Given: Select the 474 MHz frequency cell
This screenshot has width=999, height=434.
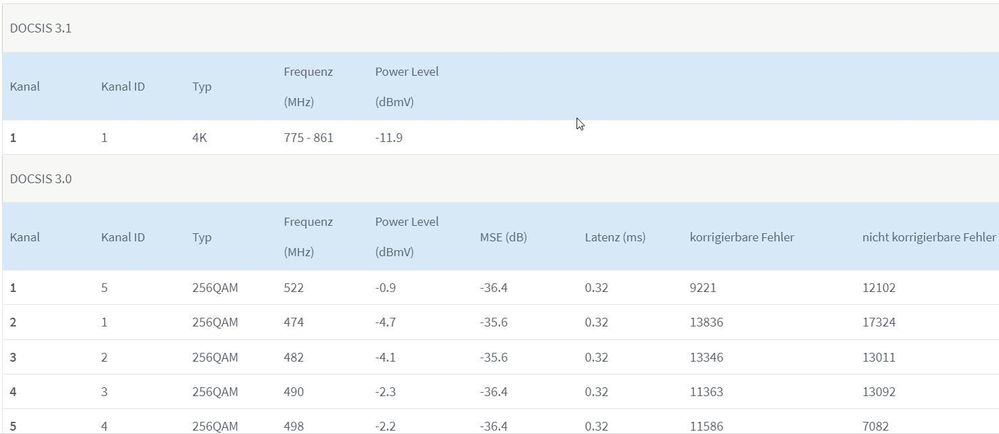Looking at the screenshot, I should click(x=294, y=322).
